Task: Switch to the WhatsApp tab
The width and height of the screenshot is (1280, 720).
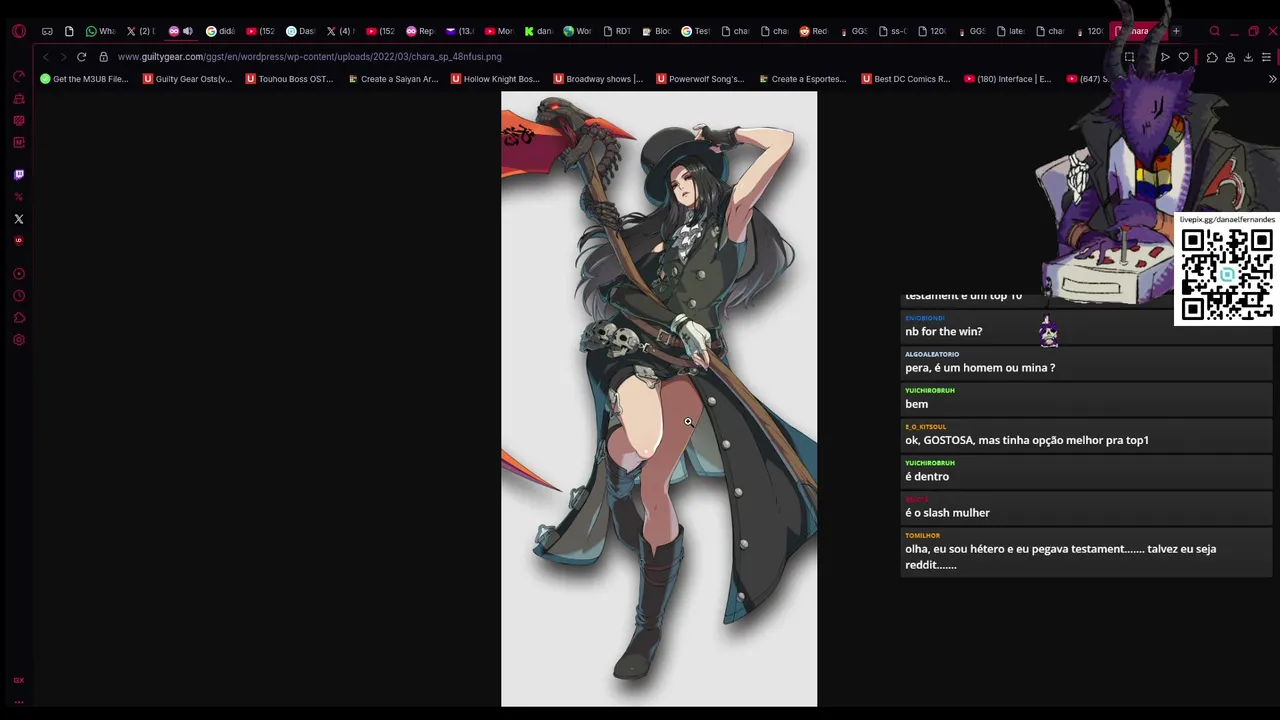Action: tap(100, 31)
